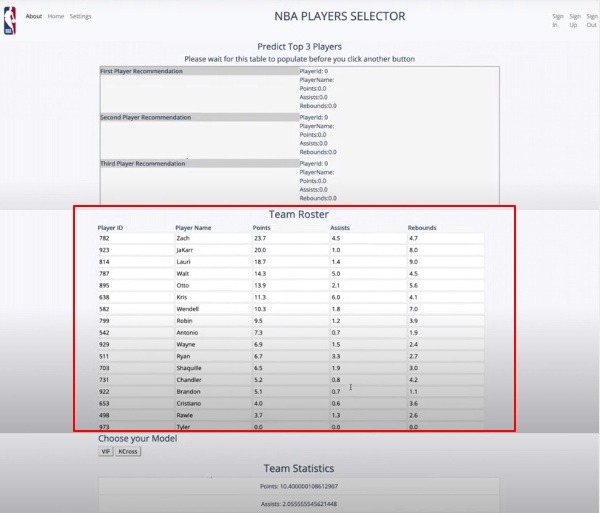
Task: Click the NBA PLAYERS SELECTOR title
Action: (340, 16)
